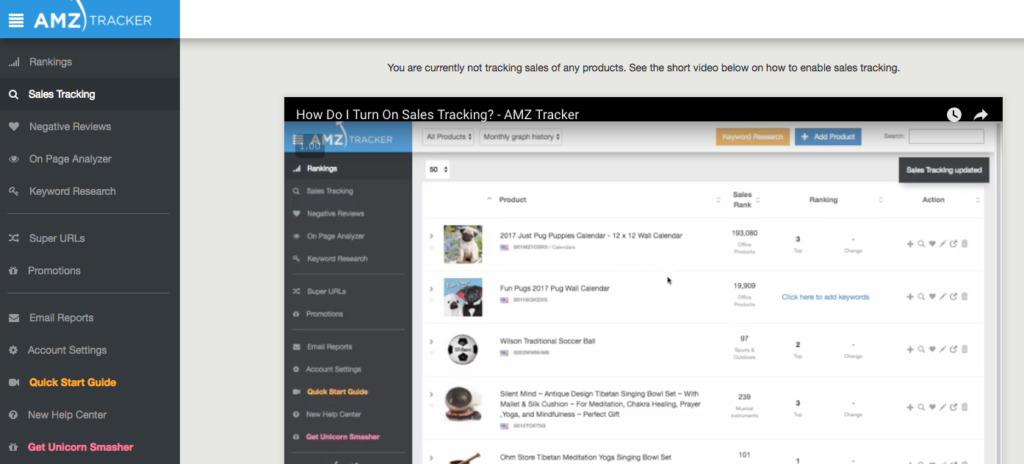The image size is (1024, 464).
Task: Click the trash icon in the Wilson Soccer Ball row
Action: (x=965, y=350)
